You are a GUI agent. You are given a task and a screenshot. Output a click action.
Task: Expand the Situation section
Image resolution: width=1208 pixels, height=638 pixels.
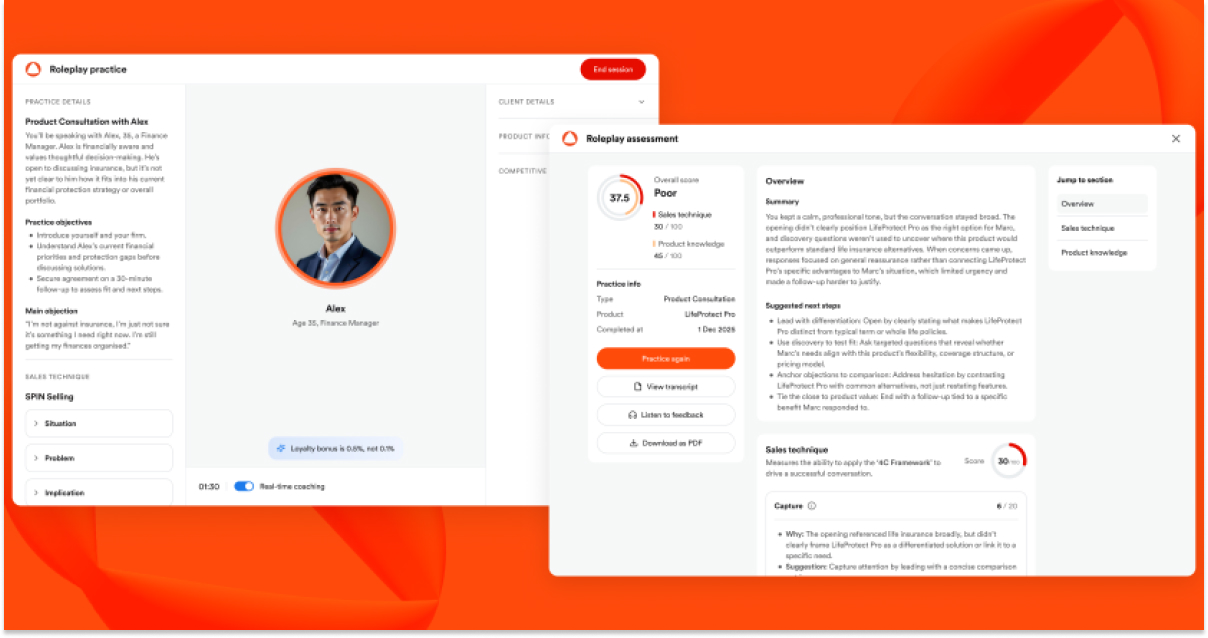[99, 424]
